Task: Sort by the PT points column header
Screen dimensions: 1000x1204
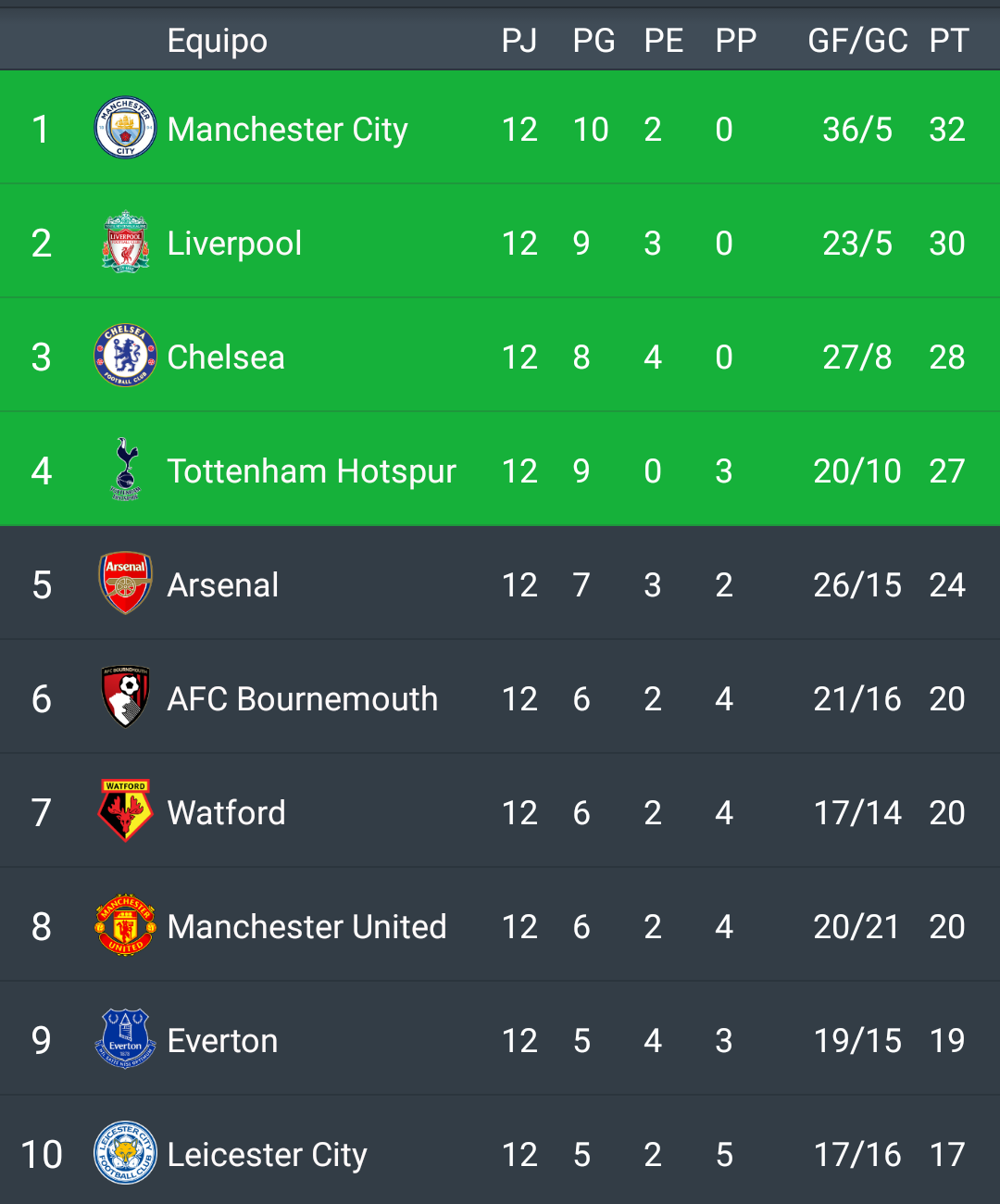Action: 949,41
